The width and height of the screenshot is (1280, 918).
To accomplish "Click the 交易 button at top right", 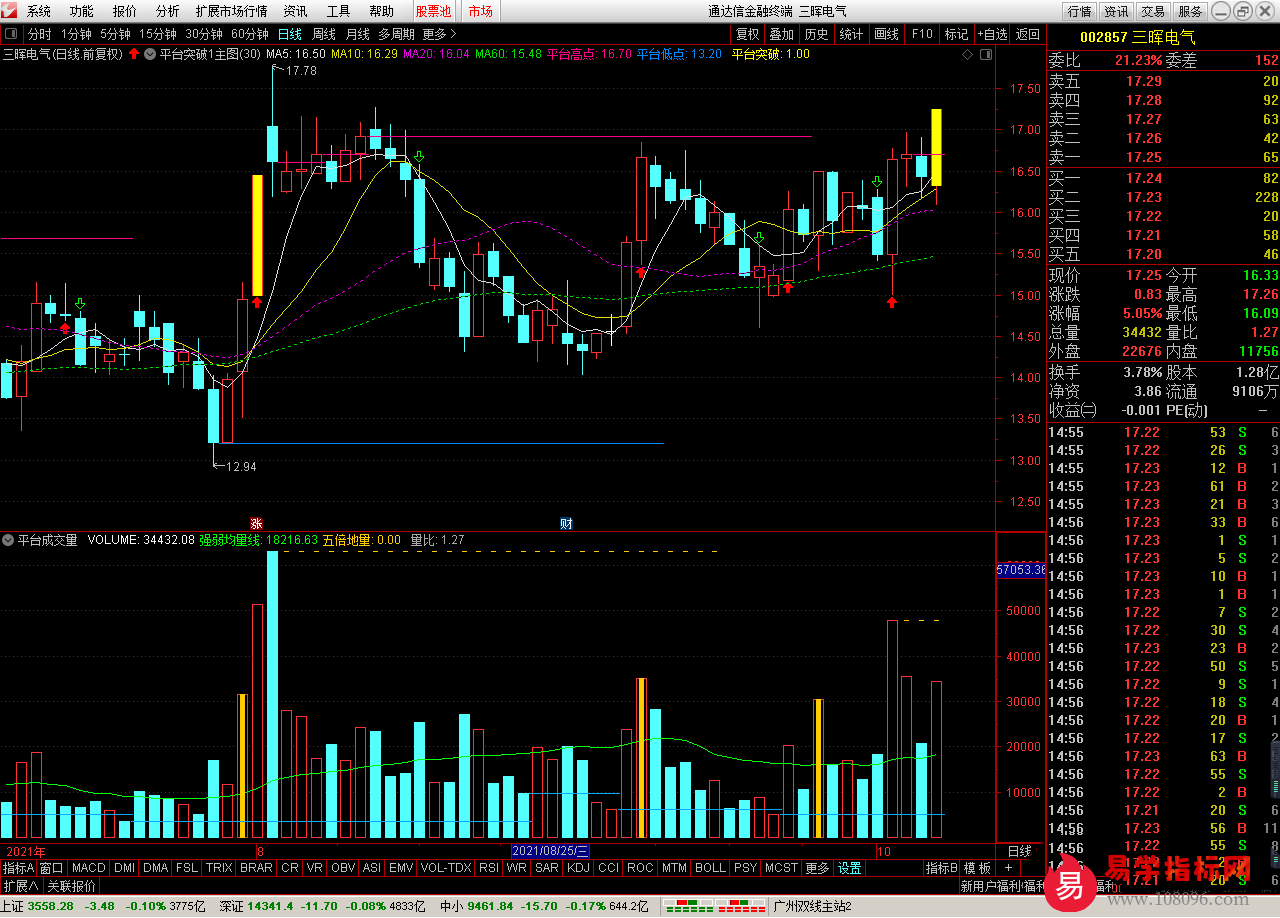I will coord(1153,11).
